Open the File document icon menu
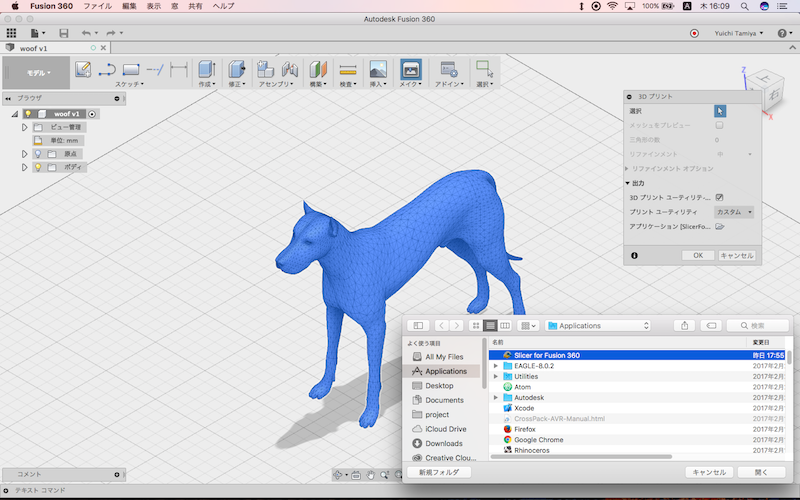The width and height of the screenshot is (800, 500). pyautogui.click(x=37, y=33)
